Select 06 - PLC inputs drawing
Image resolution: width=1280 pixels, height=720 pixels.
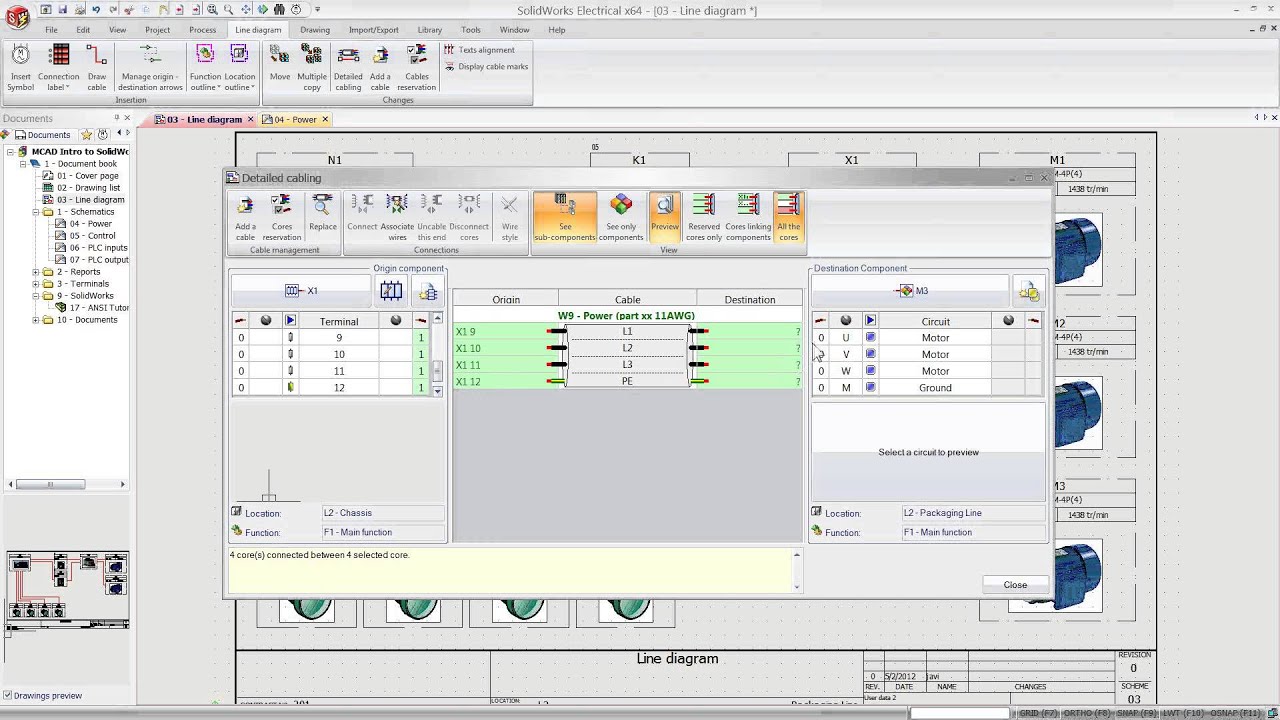tap(98, 248)
